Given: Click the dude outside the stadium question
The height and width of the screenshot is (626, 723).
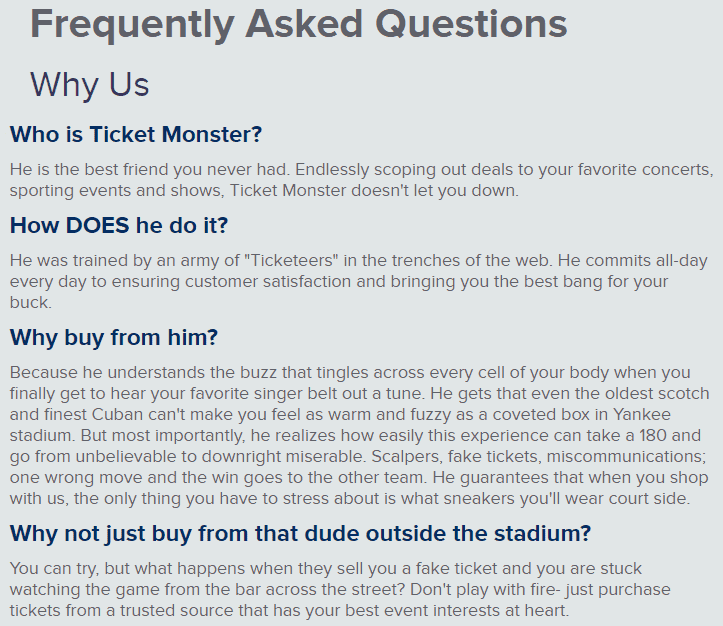Looking at the screenshot, I should pos(300,534).
